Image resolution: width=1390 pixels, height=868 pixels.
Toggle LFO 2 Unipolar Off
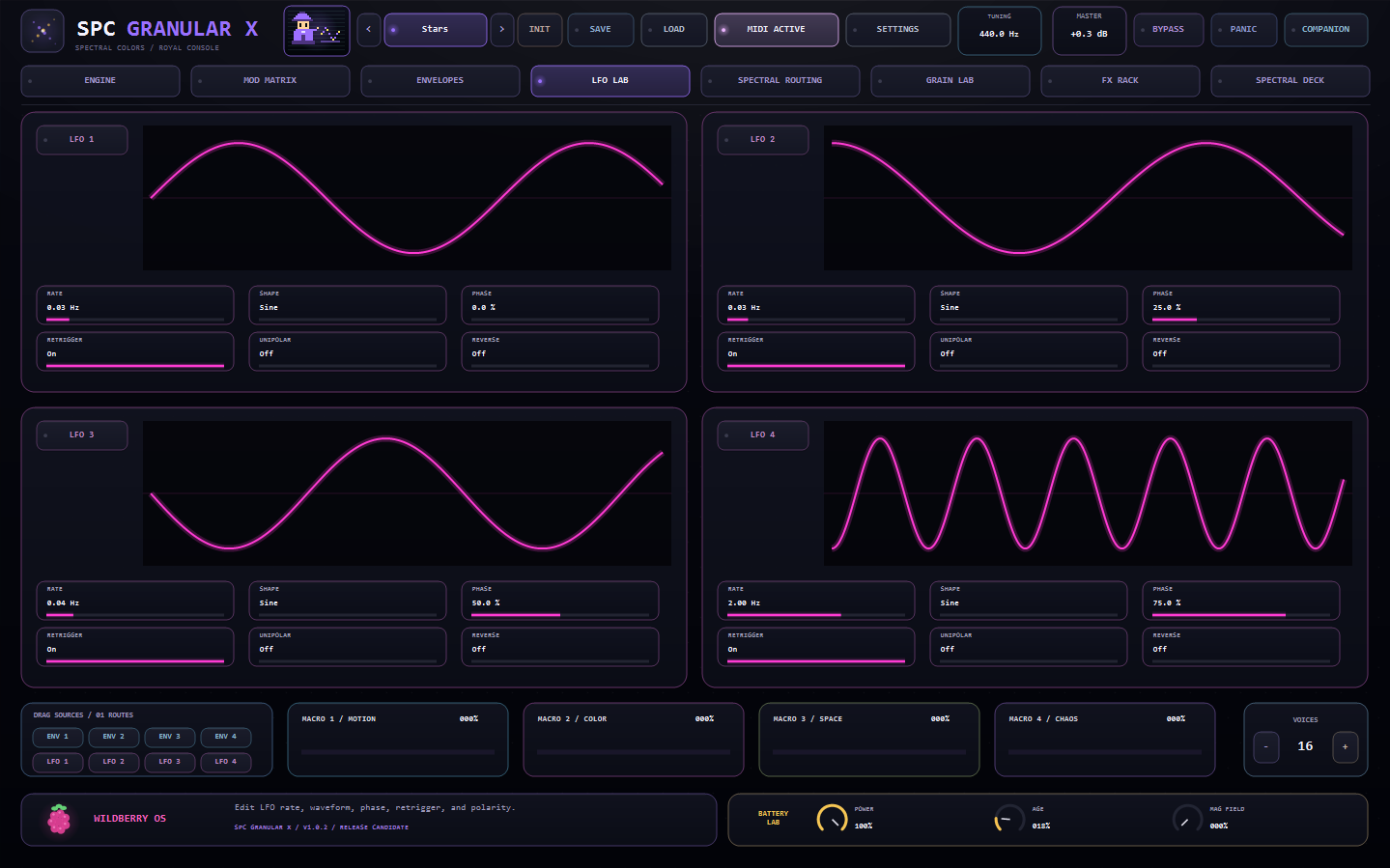coord(1029,351)
